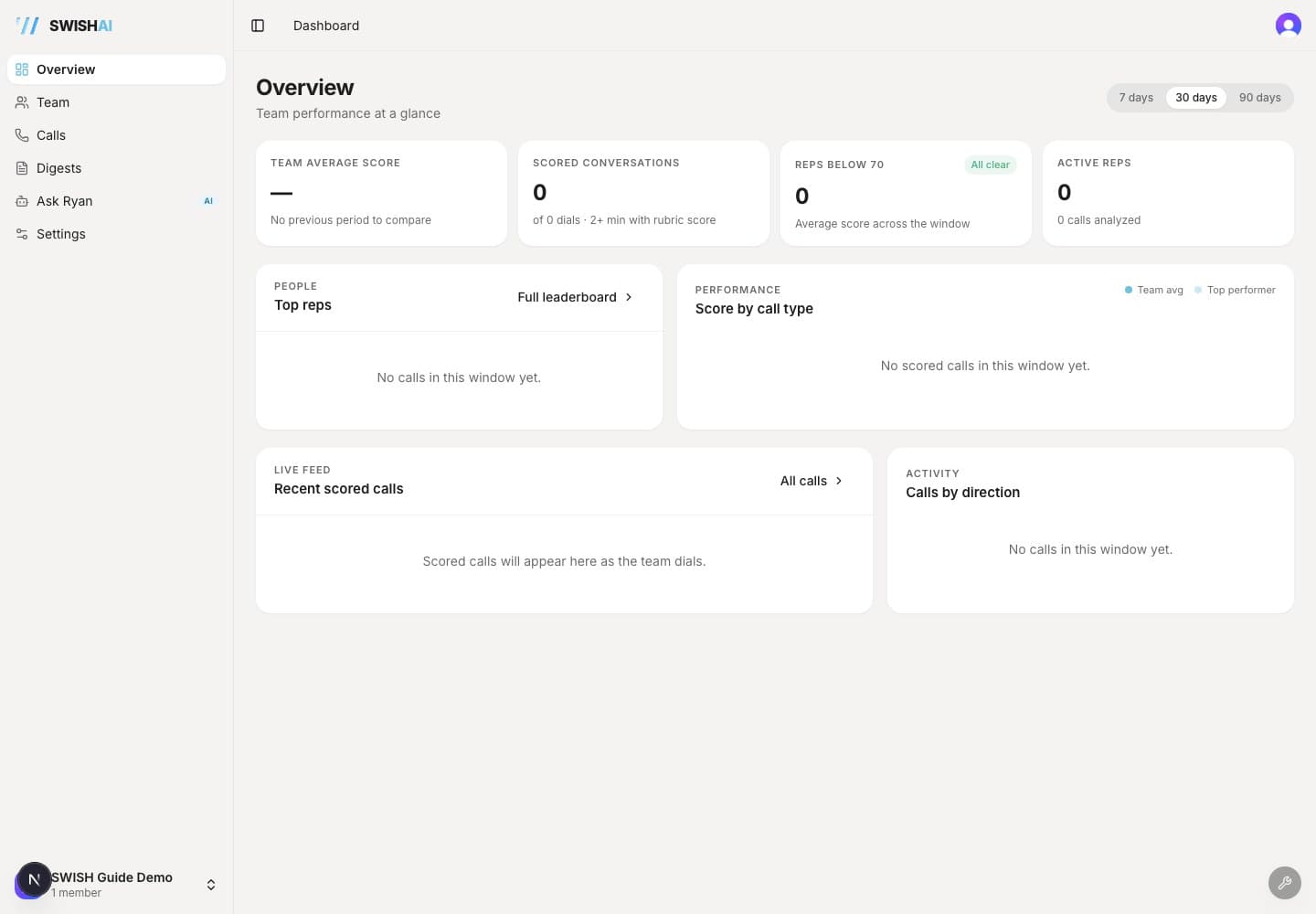The image size is (1316, 914).
Task: Click the SWISHAI brand name
Action: coord(81,26)
